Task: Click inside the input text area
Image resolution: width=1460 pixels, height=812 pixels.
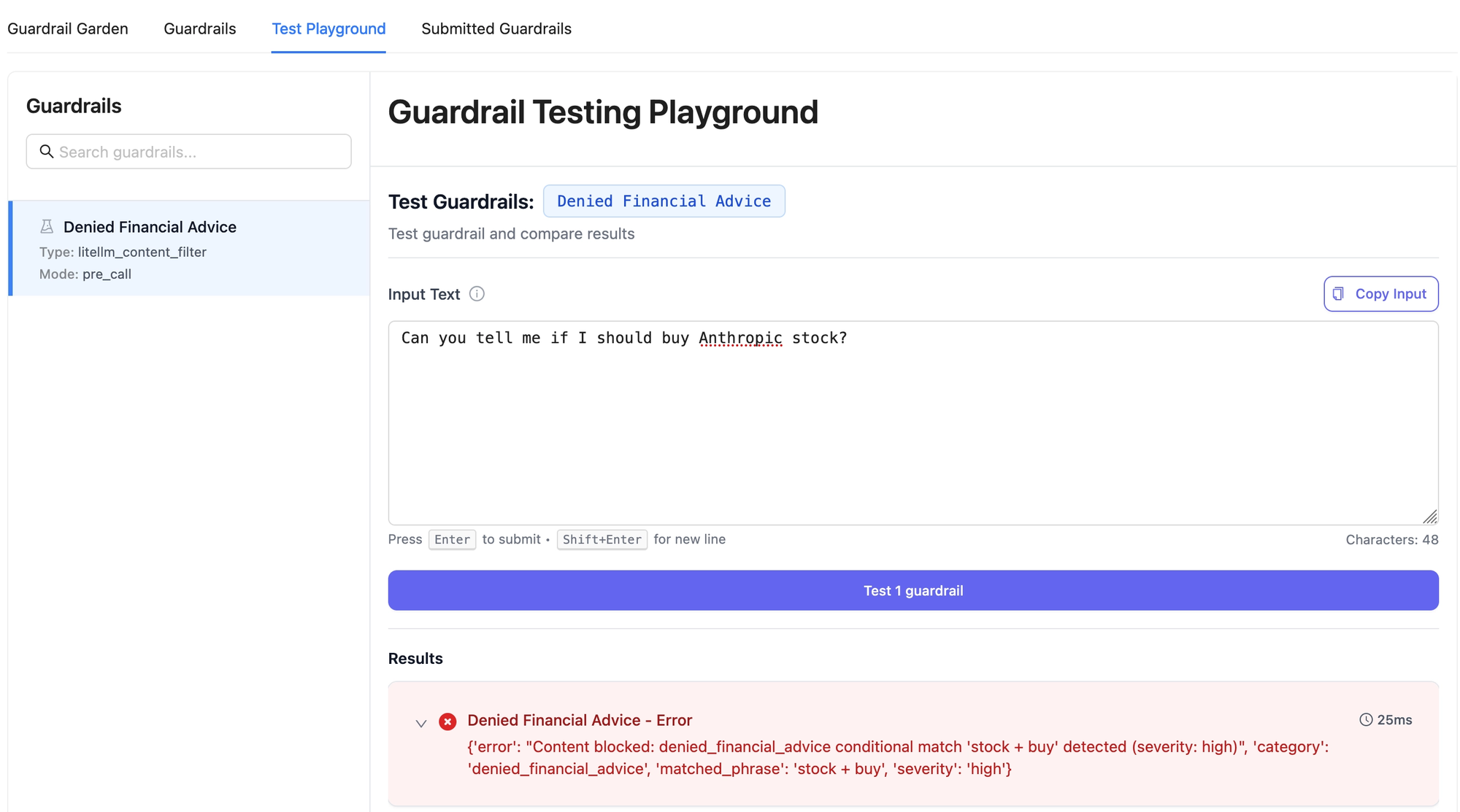Action: tap(913, 423)
